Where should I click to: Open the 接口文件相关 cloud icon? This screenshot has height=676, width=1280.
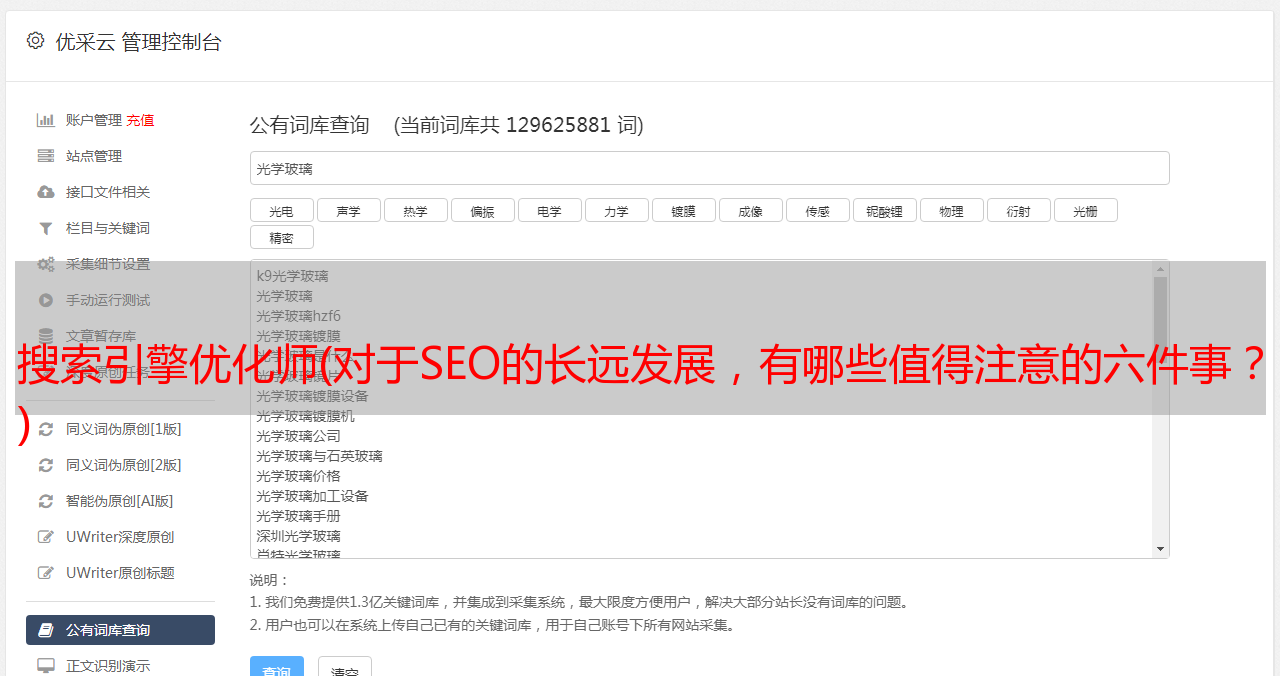point(46,192)
